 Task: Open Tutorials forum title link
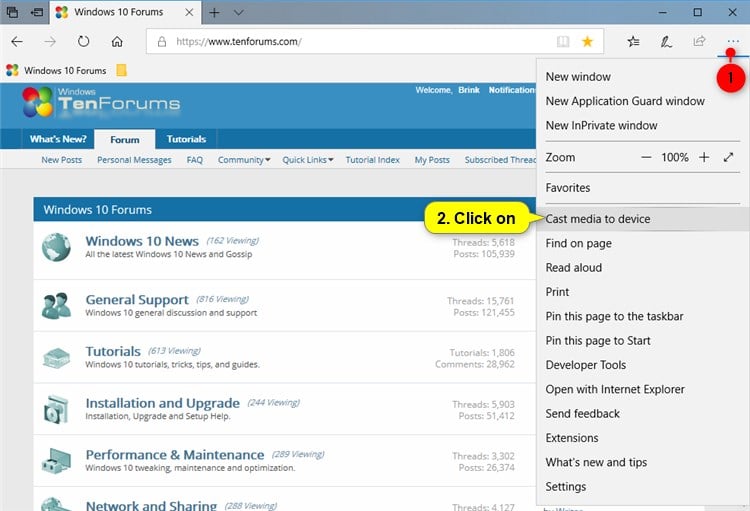113,352
